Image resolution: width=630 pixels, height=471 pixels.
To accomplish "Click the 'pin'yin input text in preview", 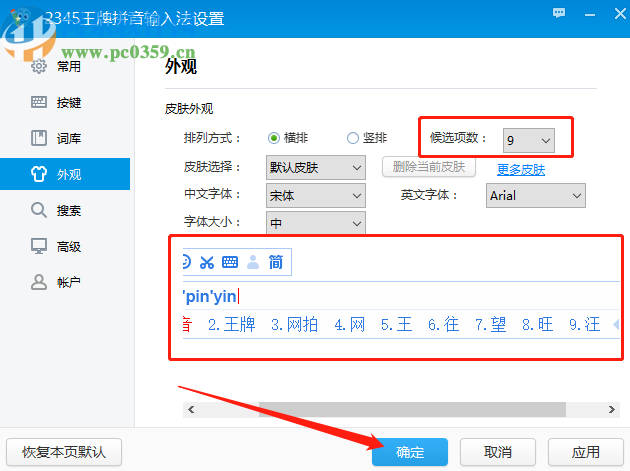I will 210,297.
